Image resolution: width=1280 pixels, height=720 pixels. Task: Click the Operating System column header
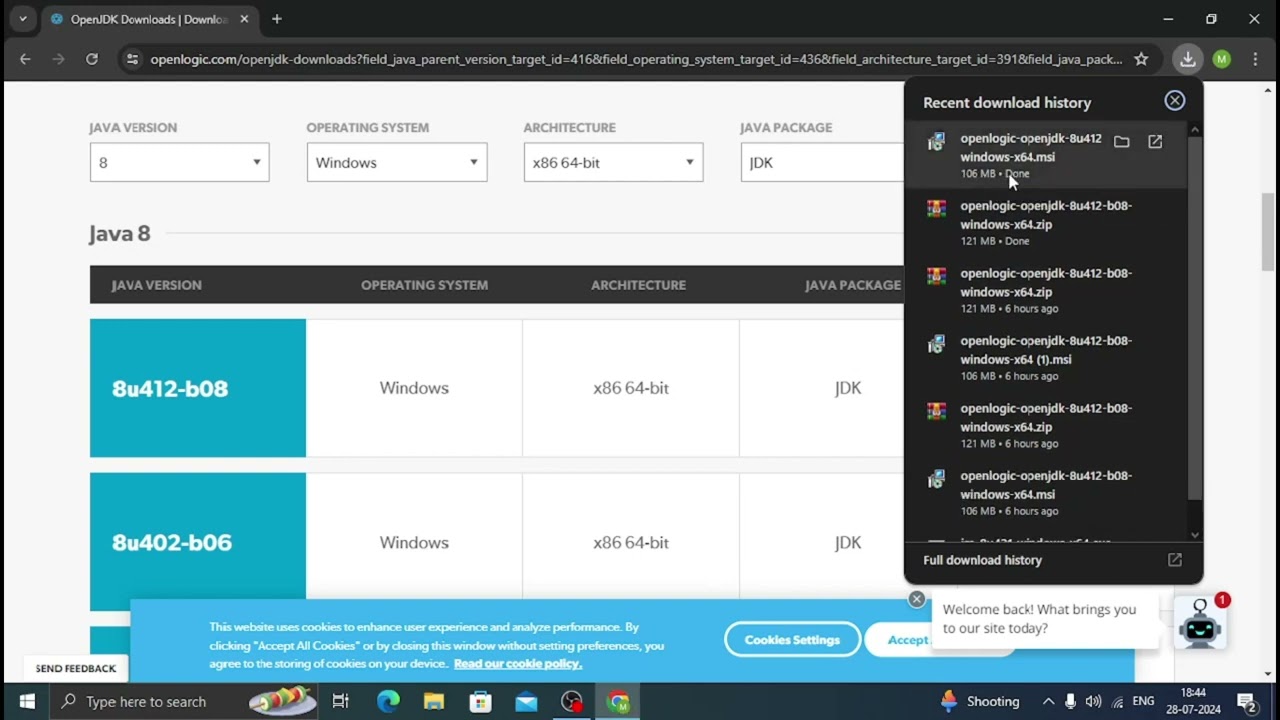point(424,285)
